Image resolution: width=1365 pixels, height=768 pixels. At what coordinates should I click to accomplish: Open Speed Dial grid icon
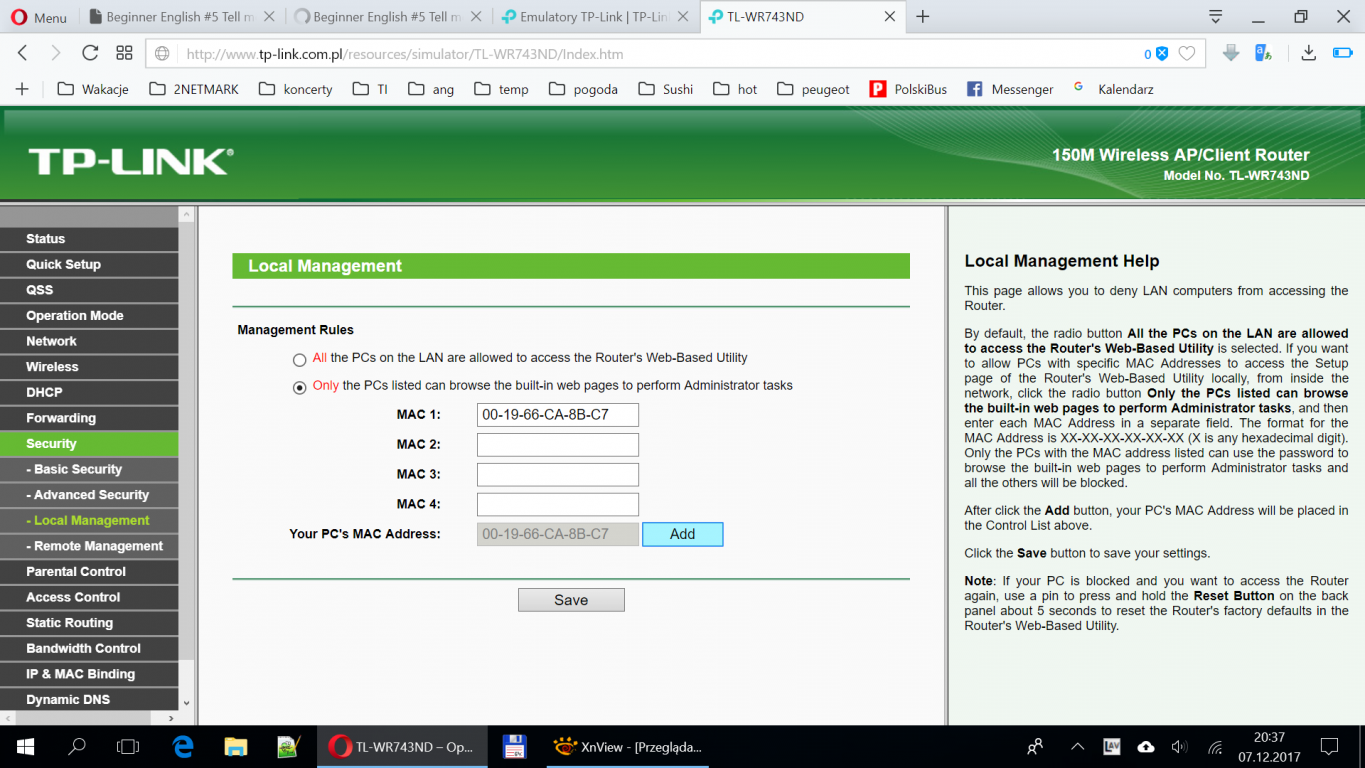click(124, 53)
